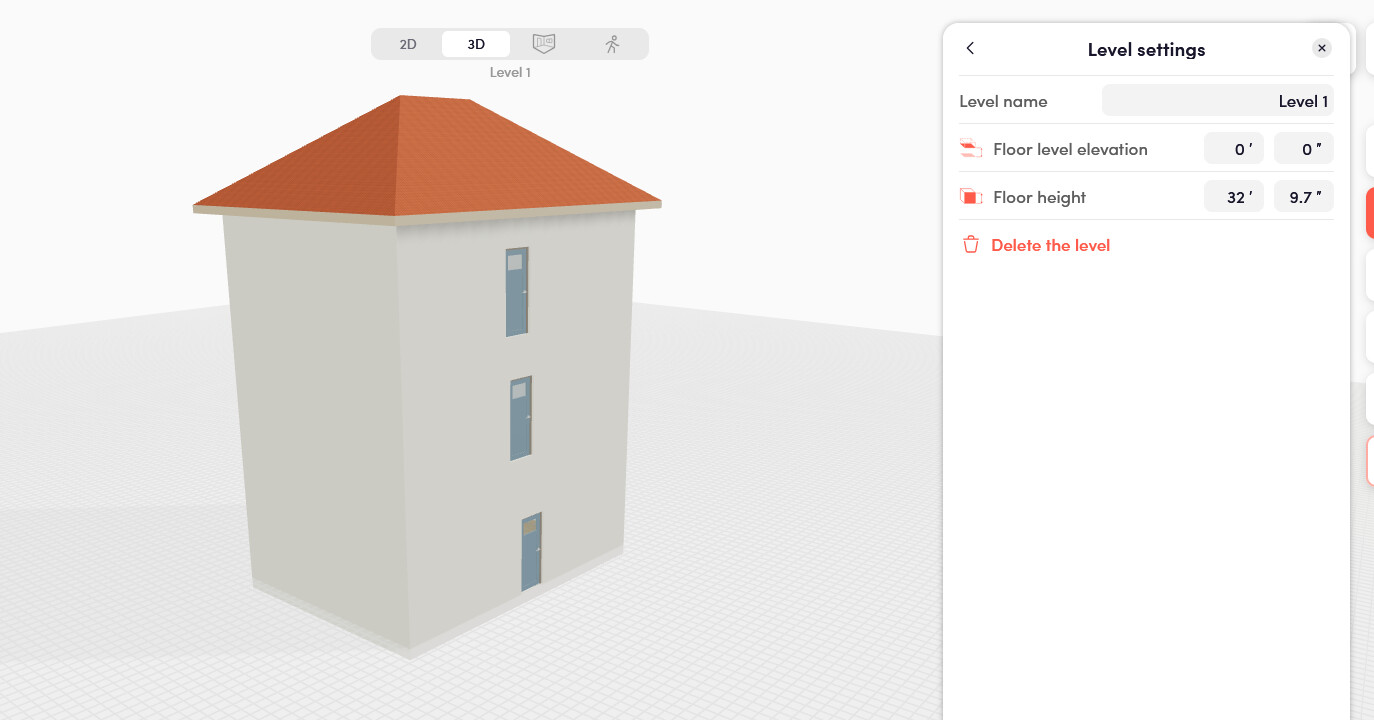Click the Delete the level link

[1050, 245]
